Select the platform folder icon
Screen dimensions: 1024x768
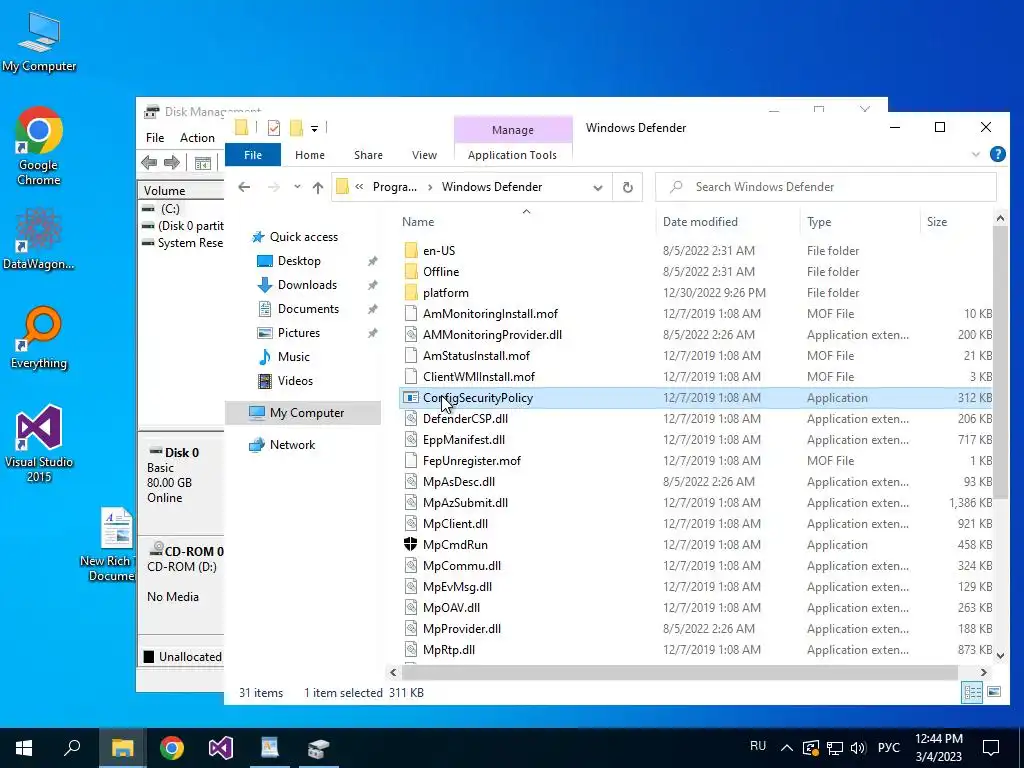click(x=411, y=293)
